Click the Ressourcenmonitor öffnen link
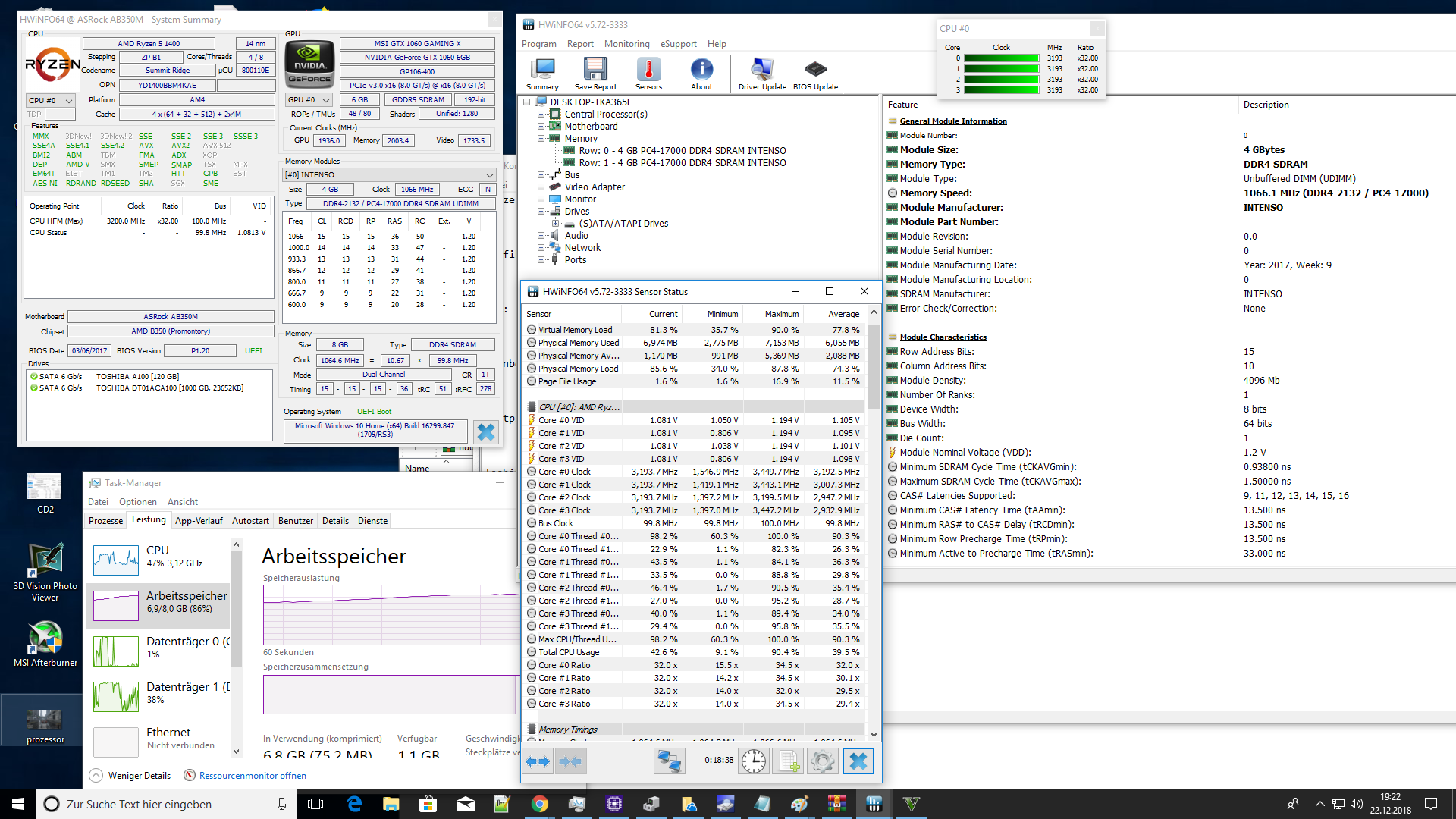Viewport: 1456px width, 819px height. click(252, 776)
